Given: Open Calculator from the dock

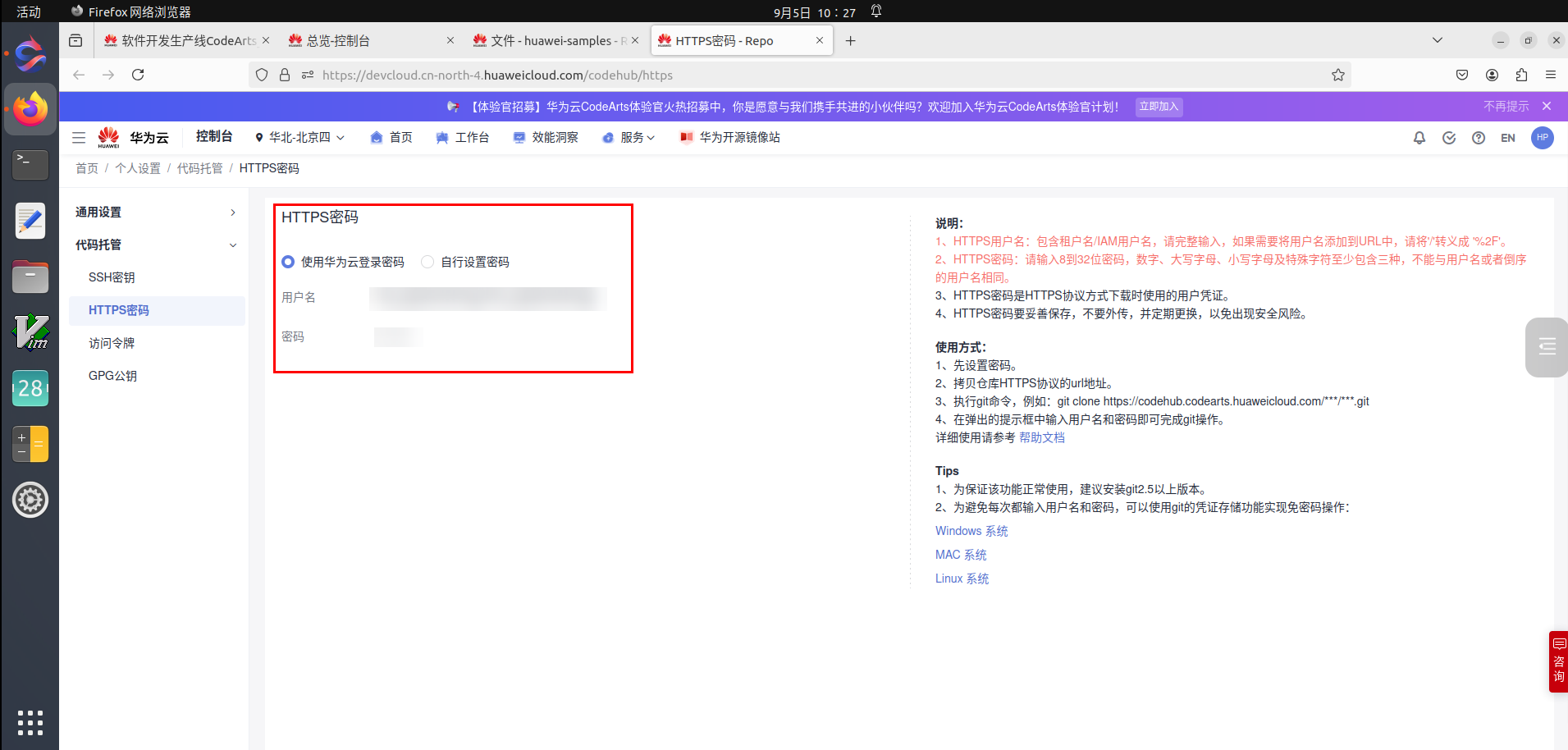Looking at the screenshot, I should coord(30,444).
